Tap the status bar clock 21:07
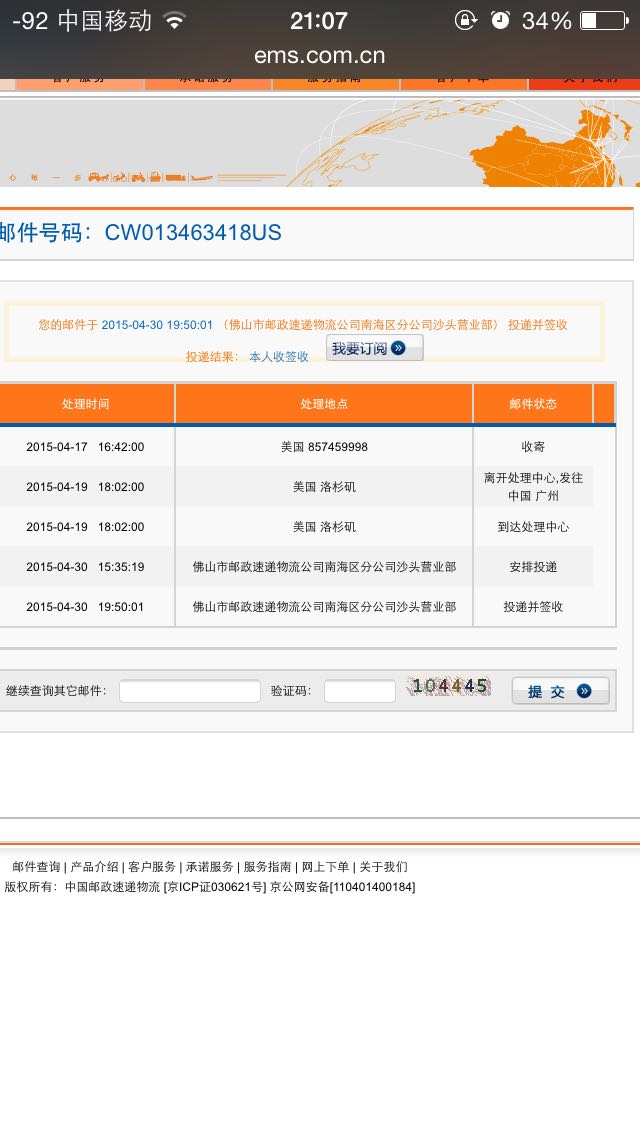The width and height of the screenshot is (640, 1136). tap(319, 20)
